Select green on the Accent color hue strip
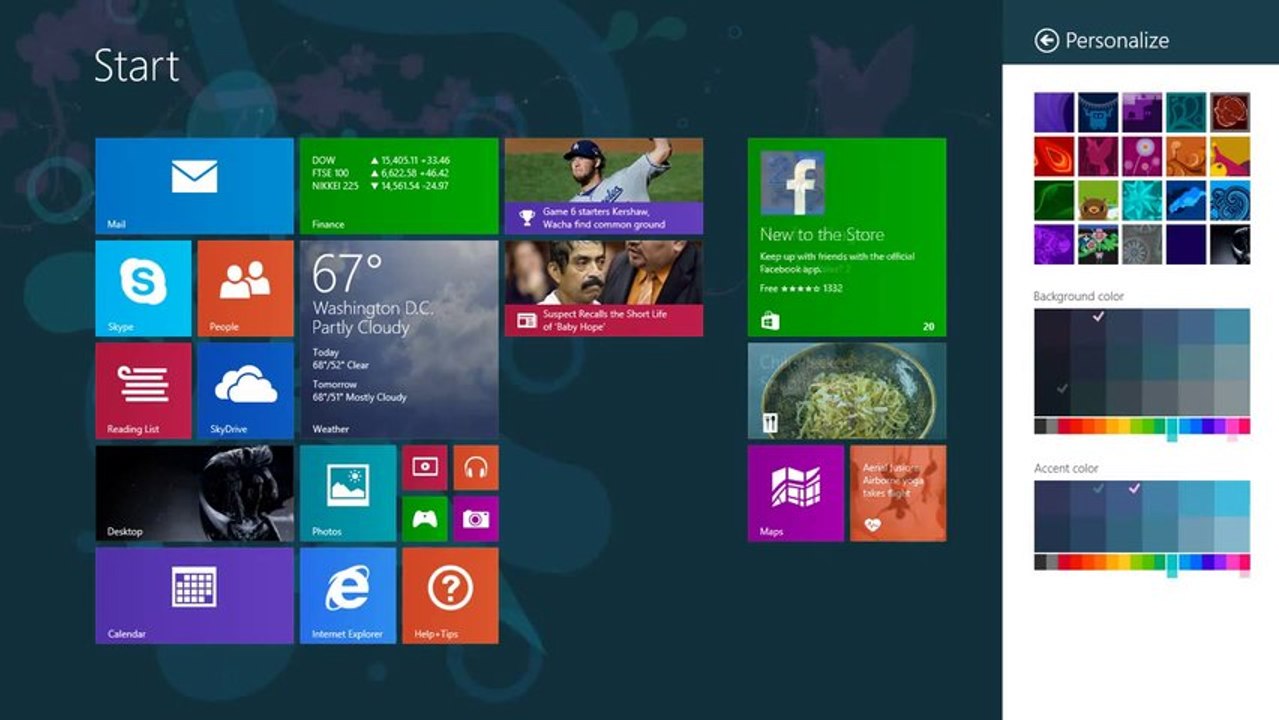 [x=1148, y=561]
